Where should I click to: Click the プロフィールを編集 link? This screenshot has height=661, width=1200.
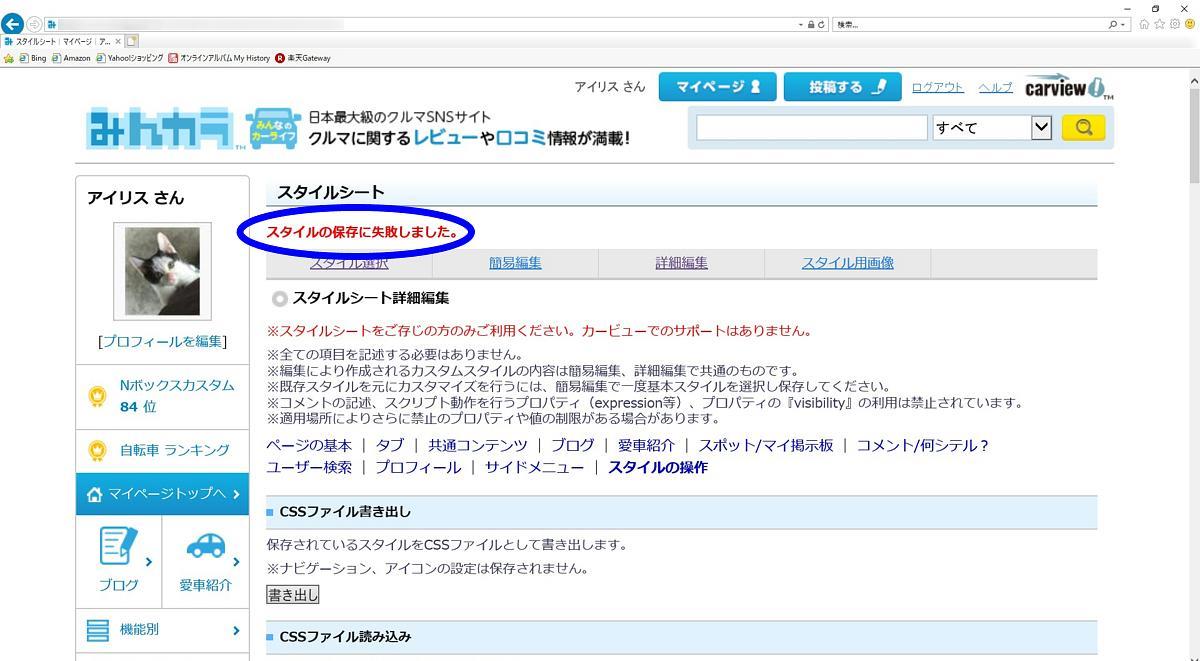click(x=162, y=342)
